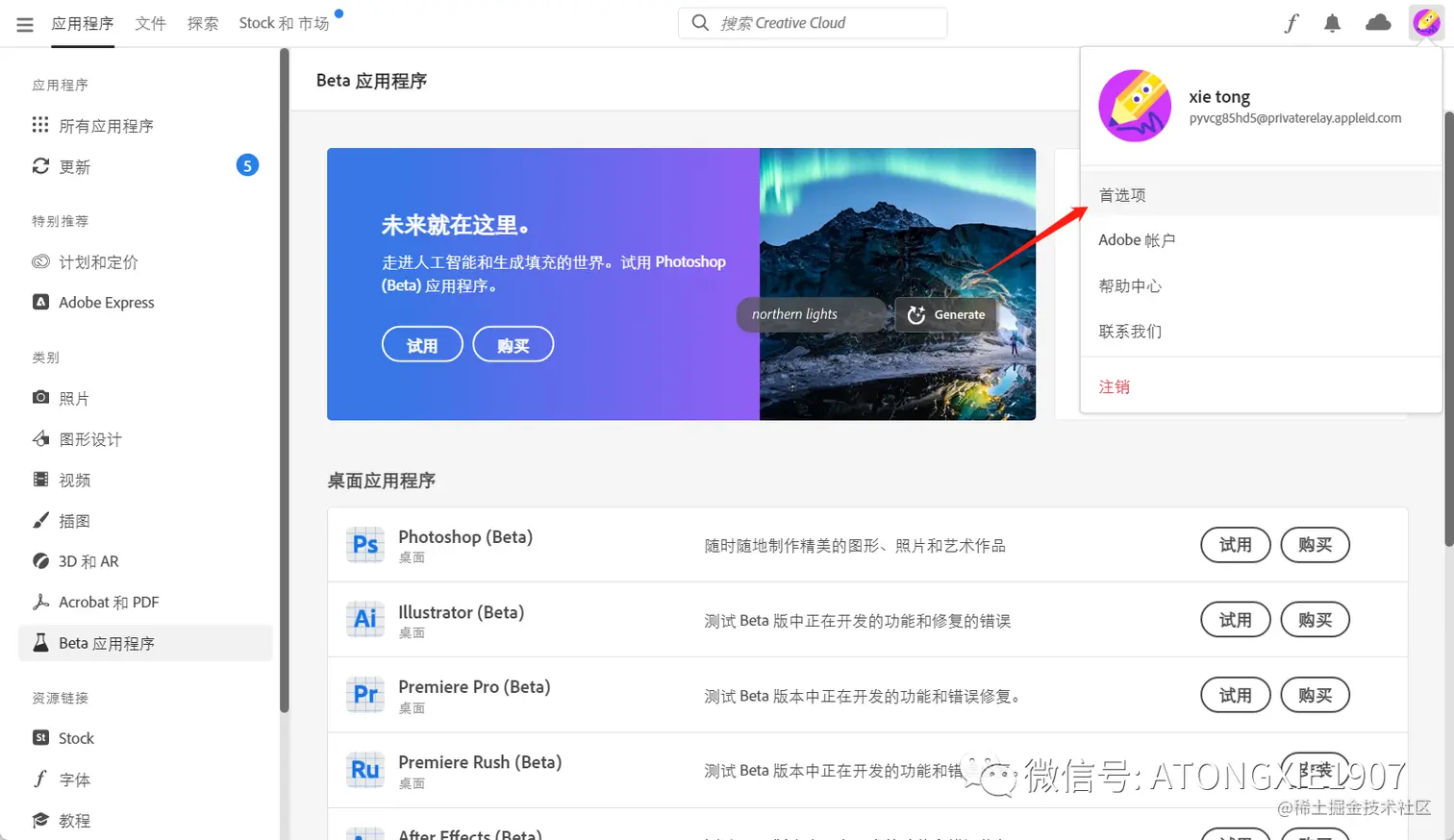1454x840 pixels.
Task: Select Adobe 帐户 in the account menu
Action: 1261,240
